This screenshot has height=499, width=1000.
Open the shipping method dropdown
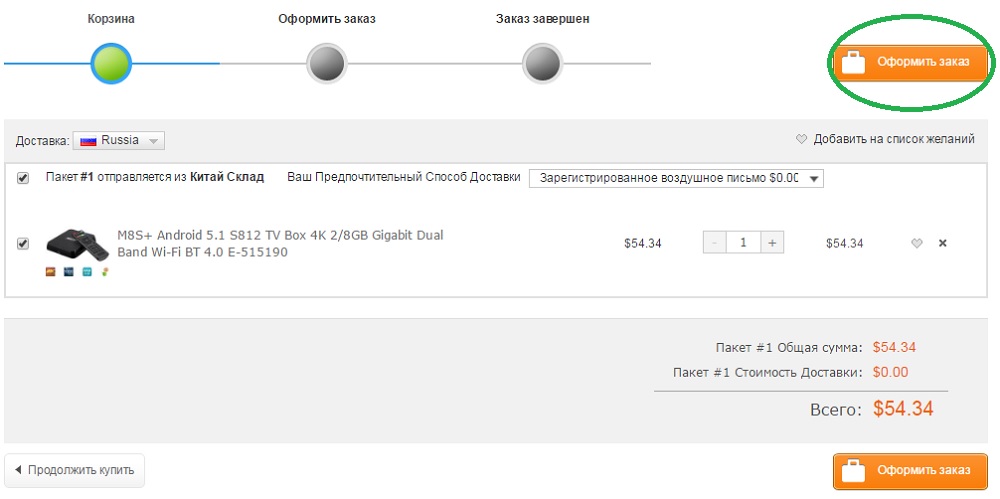pyautogui.click(x=676, y=178)
